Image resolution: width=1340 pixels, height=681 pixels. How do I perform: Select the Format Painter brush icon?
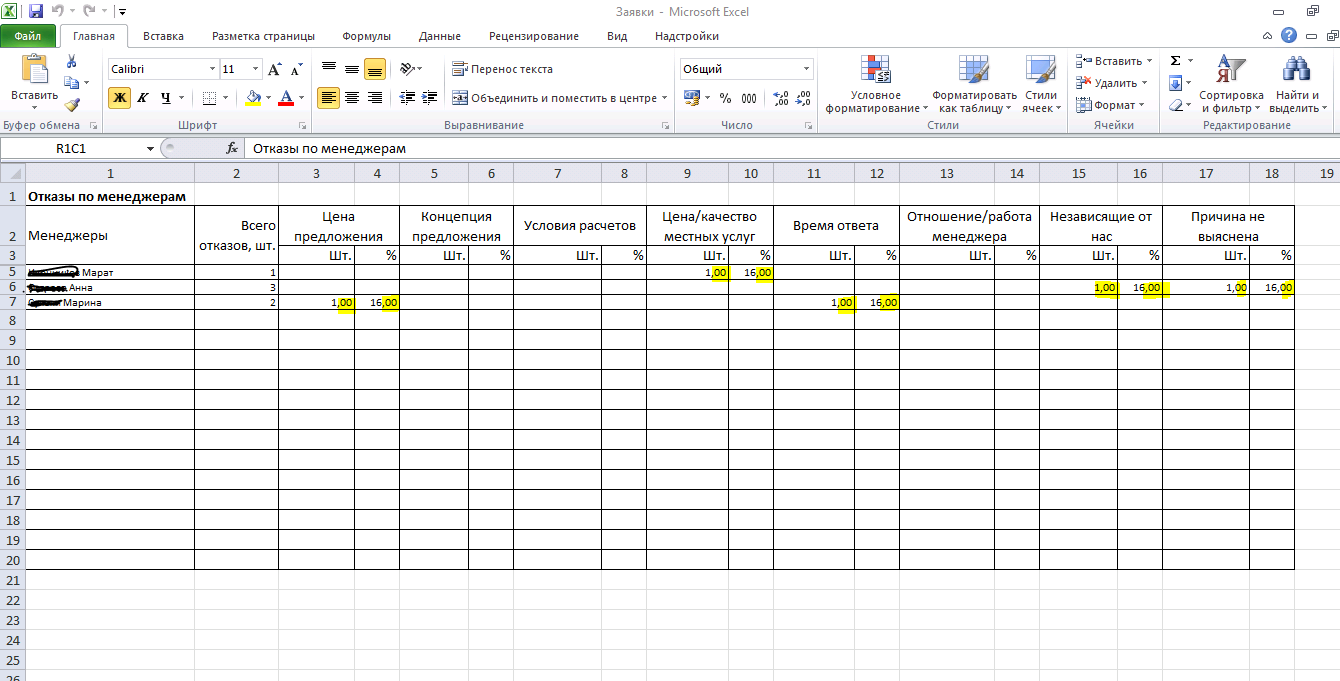point(71,104)
